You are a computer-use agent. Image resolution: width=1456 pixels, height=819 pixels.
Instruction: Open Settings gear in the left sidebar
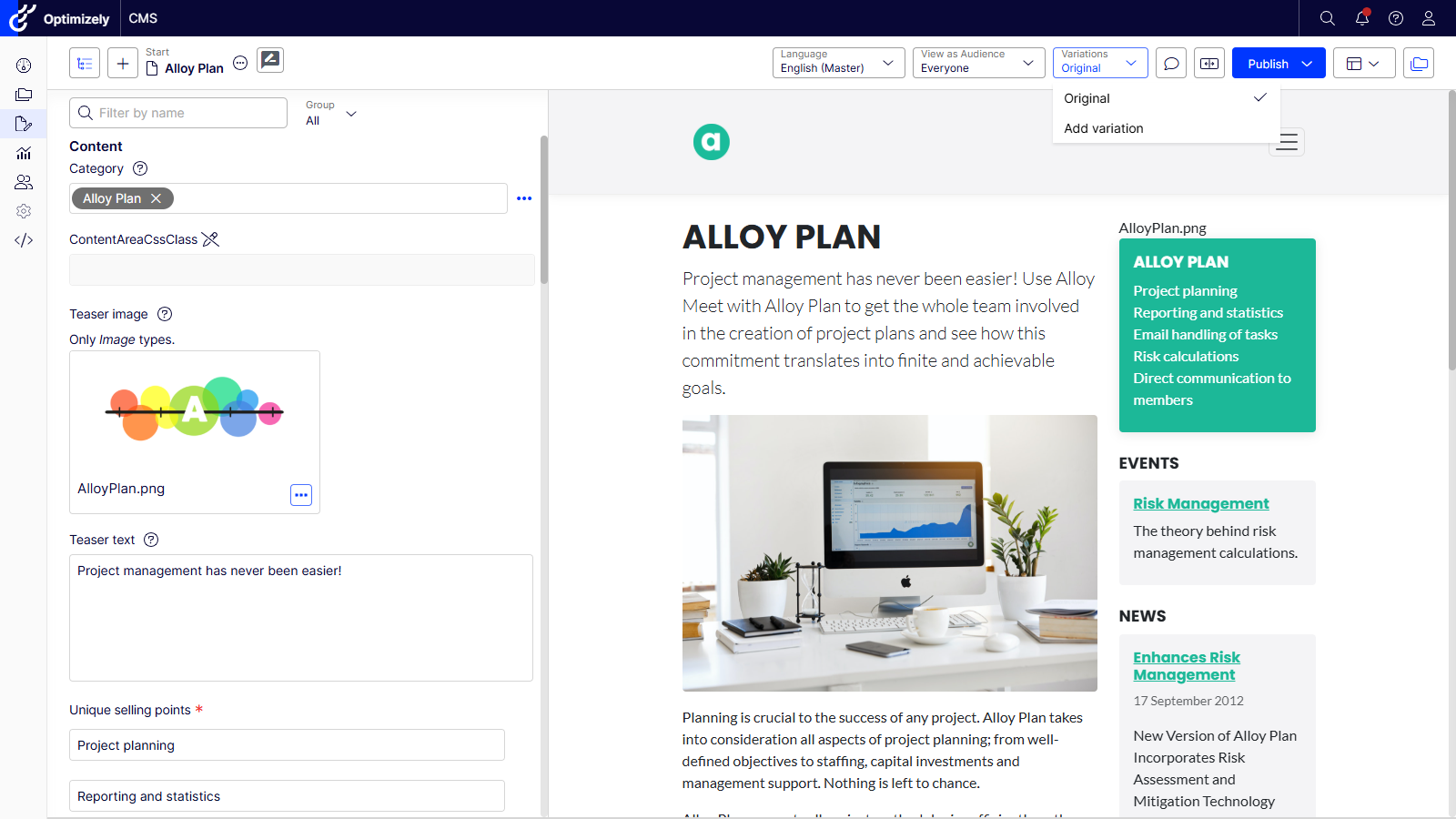[24, 211]
